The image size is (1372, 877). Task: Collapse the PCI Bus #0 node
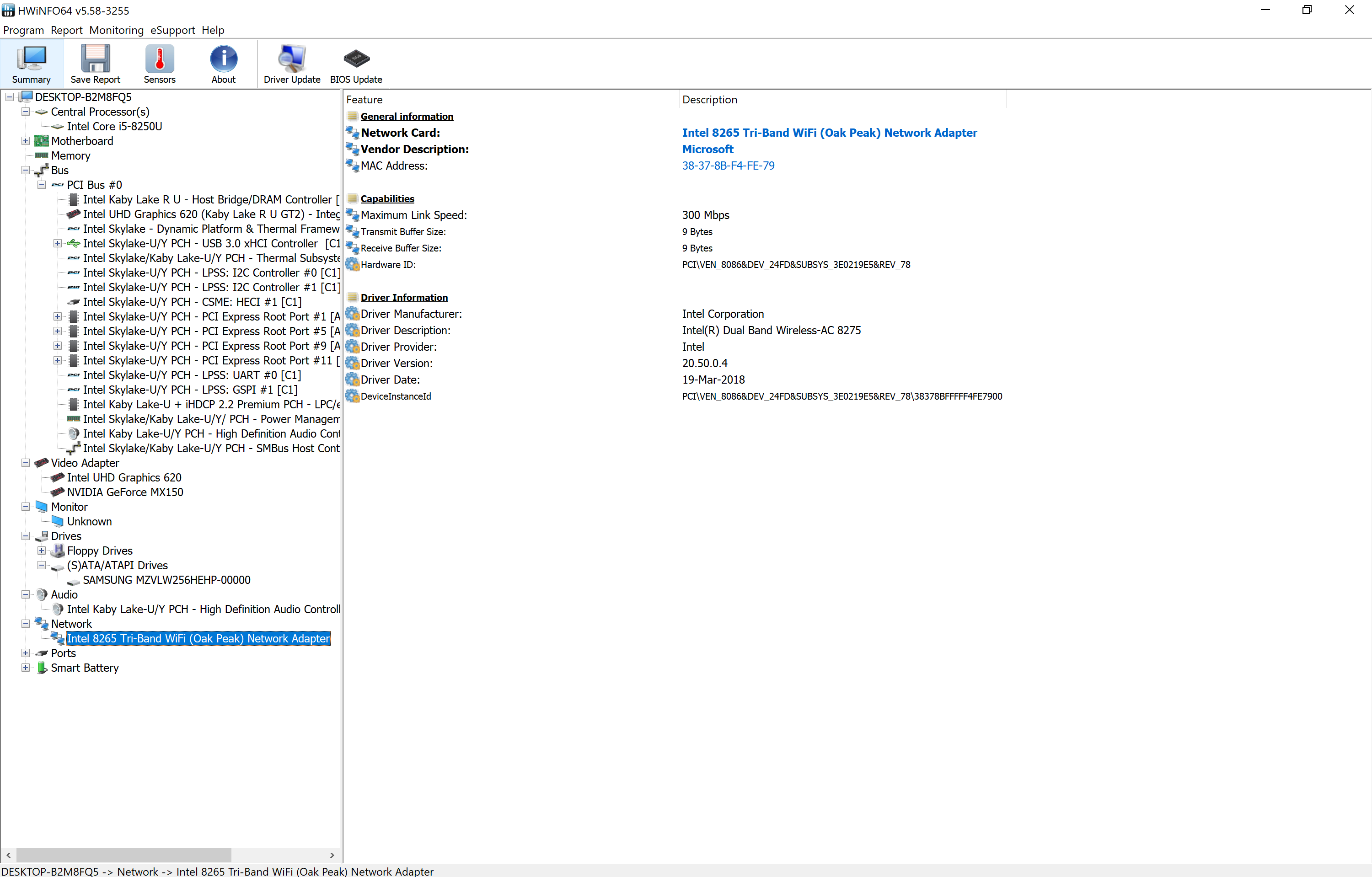pos(42,185)
